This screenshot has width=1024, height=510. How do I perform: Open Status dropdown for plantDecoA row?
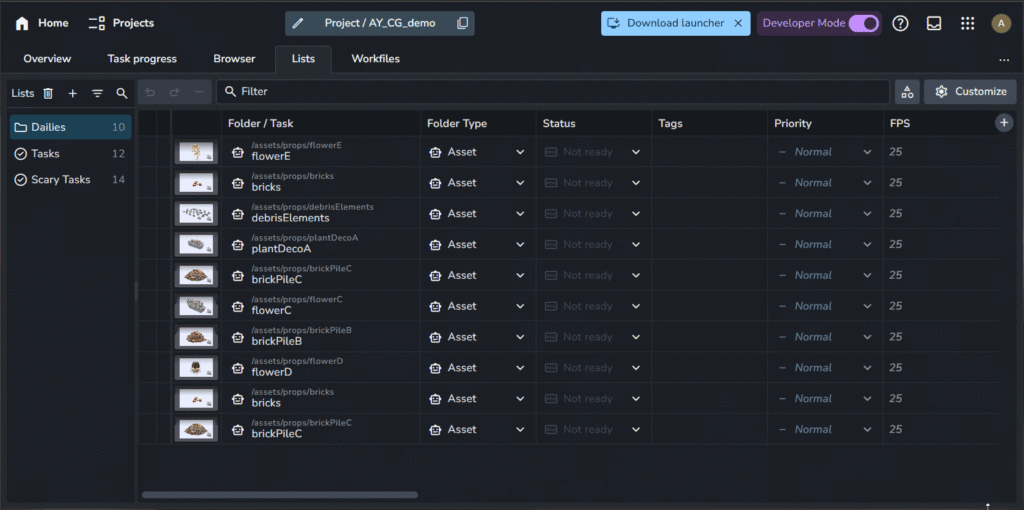[594, 244]
